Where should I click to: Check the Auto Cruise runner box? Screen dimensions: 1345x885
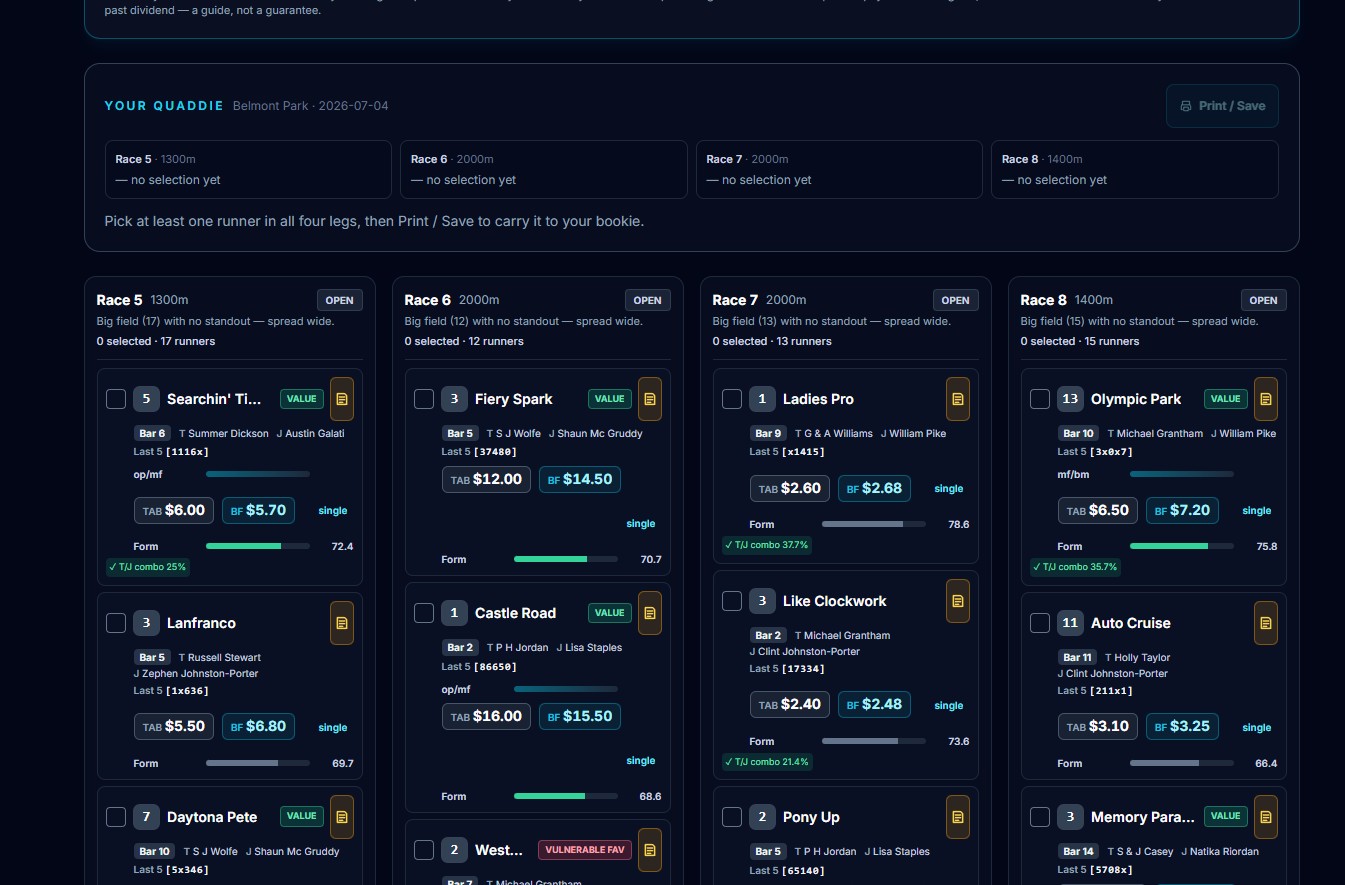tap(1040, 623)
